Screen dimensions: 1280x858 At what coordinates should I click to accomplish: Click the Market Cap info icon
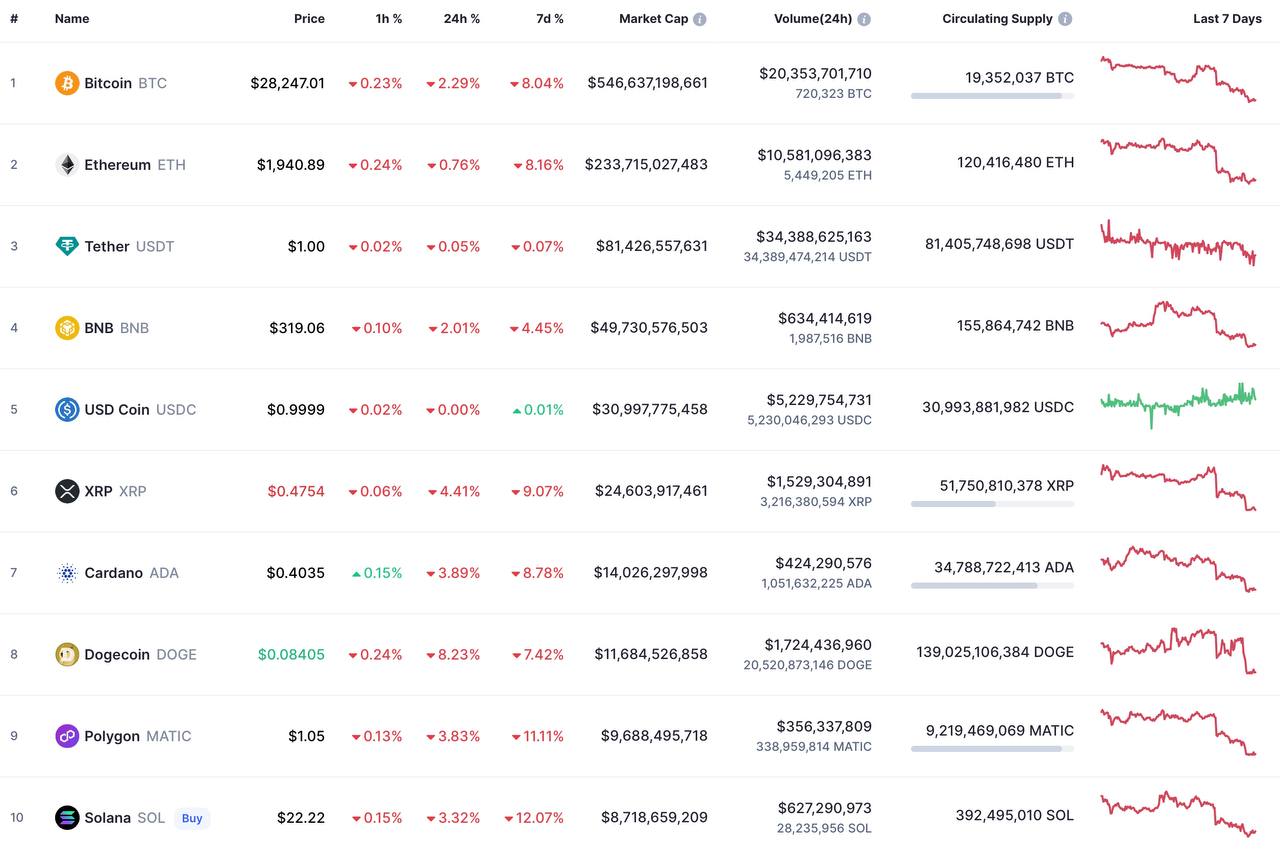pos(700,19)
